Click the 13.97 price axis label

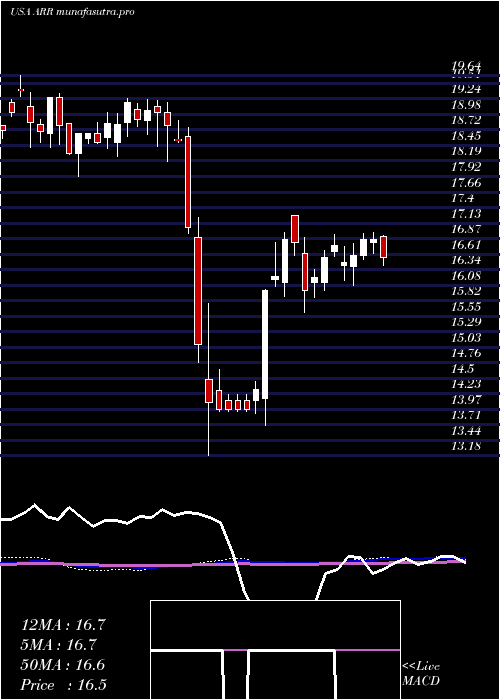466,400
